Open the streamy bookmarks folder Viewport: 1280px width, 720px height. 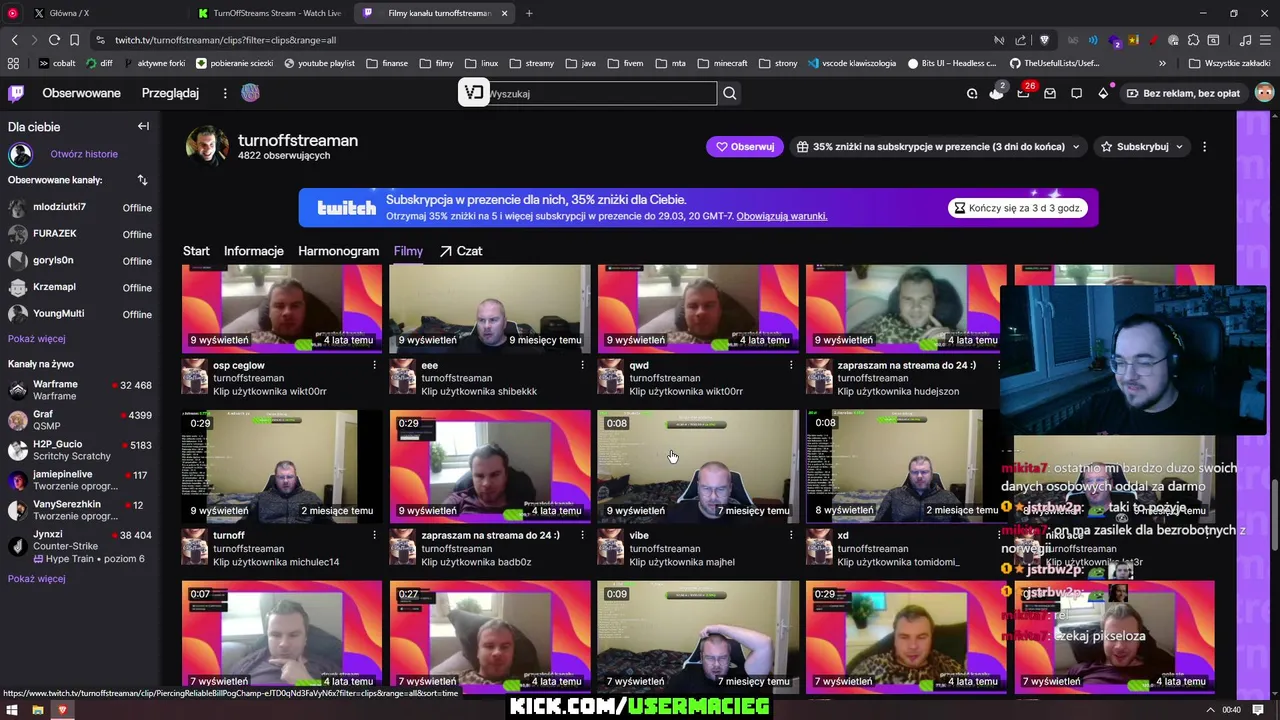point(531,63)
